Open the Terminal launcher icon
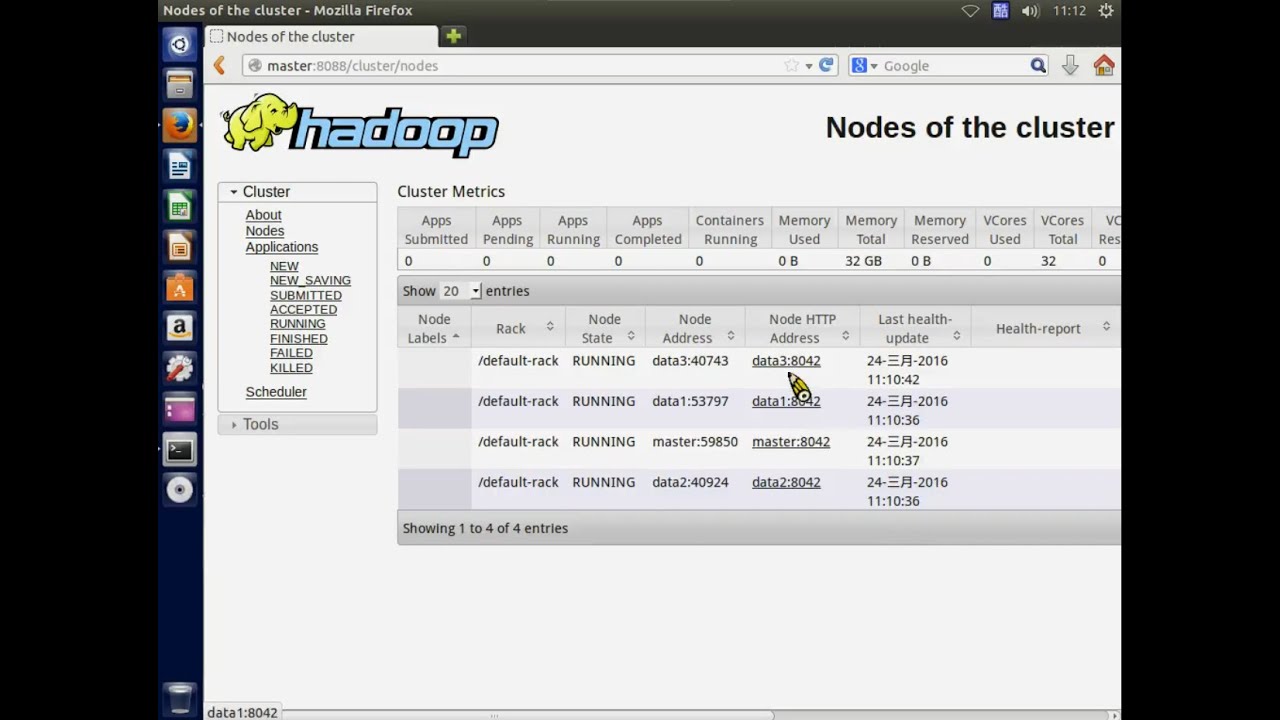This screenshot has height=720, width=1280. tap(180, 450)
